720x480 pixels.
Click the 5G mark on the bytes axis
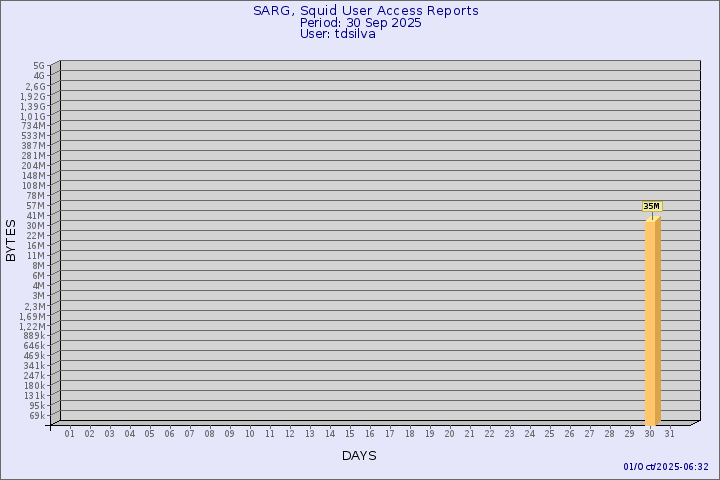point(38,66)
